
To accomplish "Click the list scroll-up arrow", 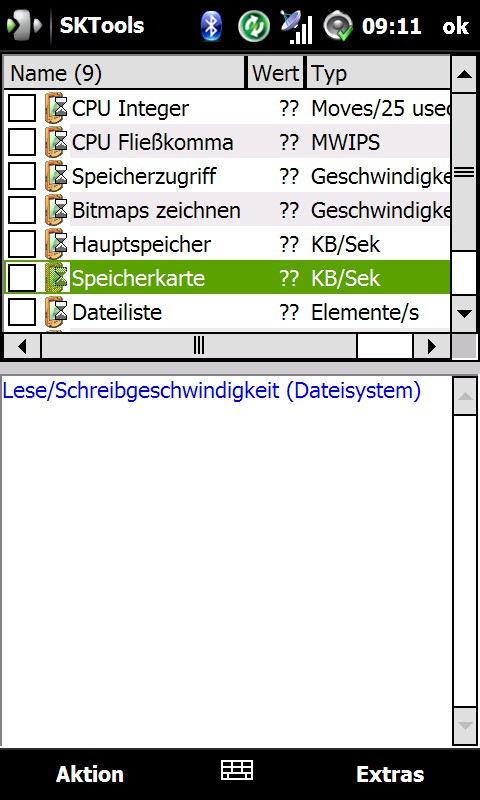I will tap(464, 74).
